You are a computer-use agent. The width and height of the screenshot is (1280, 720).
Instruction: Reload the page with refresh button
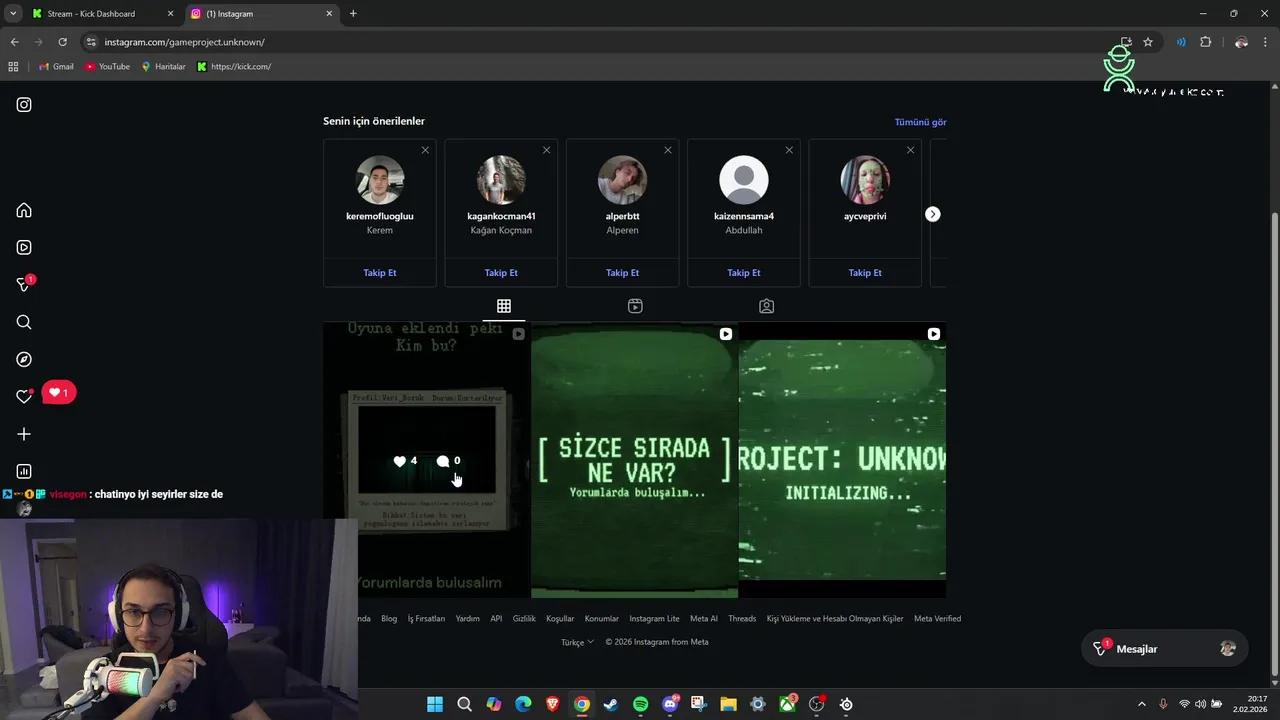[62, 42]
